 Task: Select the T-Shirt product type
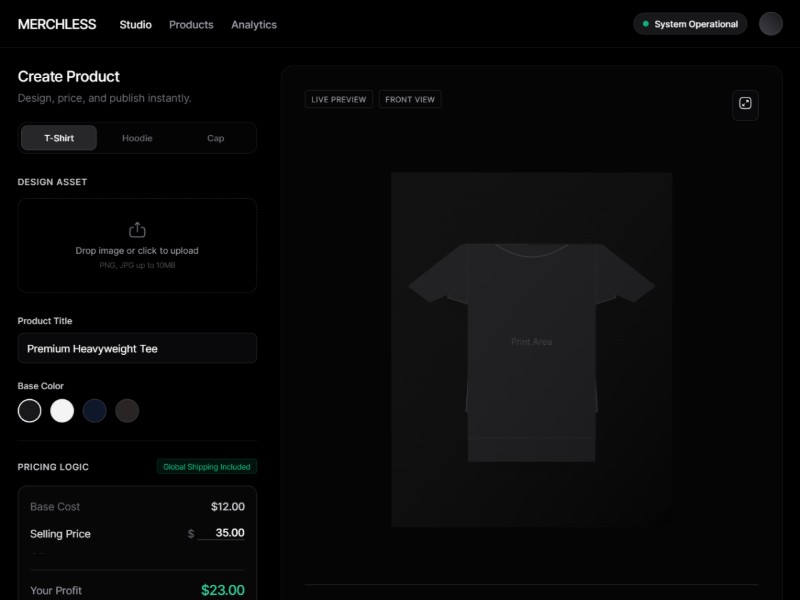(59, 138)
